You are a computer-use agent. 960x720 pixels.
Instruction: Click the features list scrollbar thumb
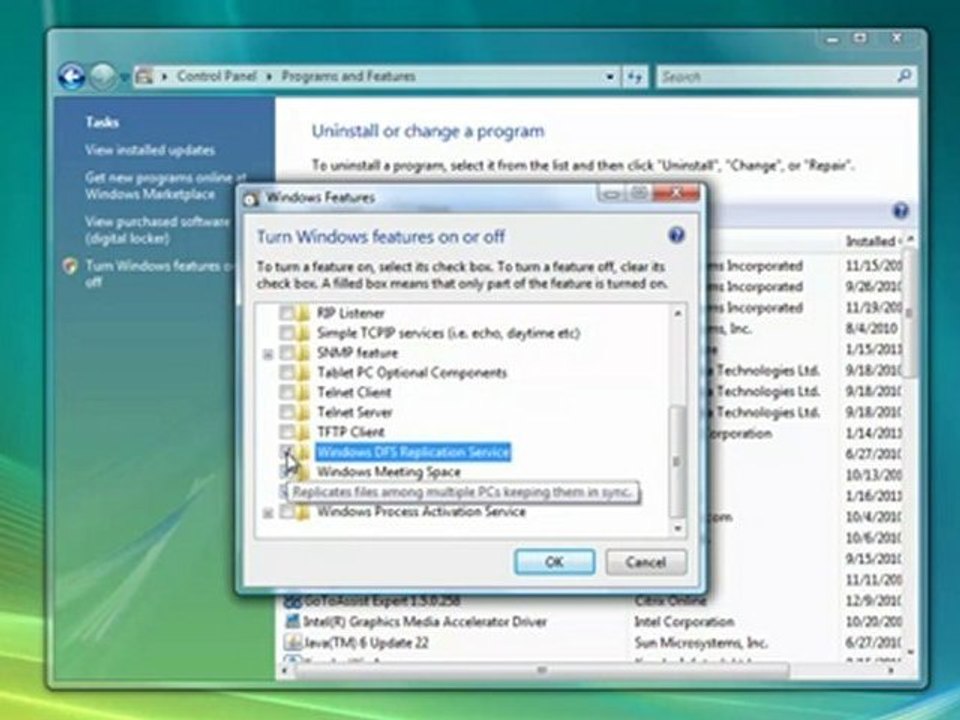tap(677, 460)
